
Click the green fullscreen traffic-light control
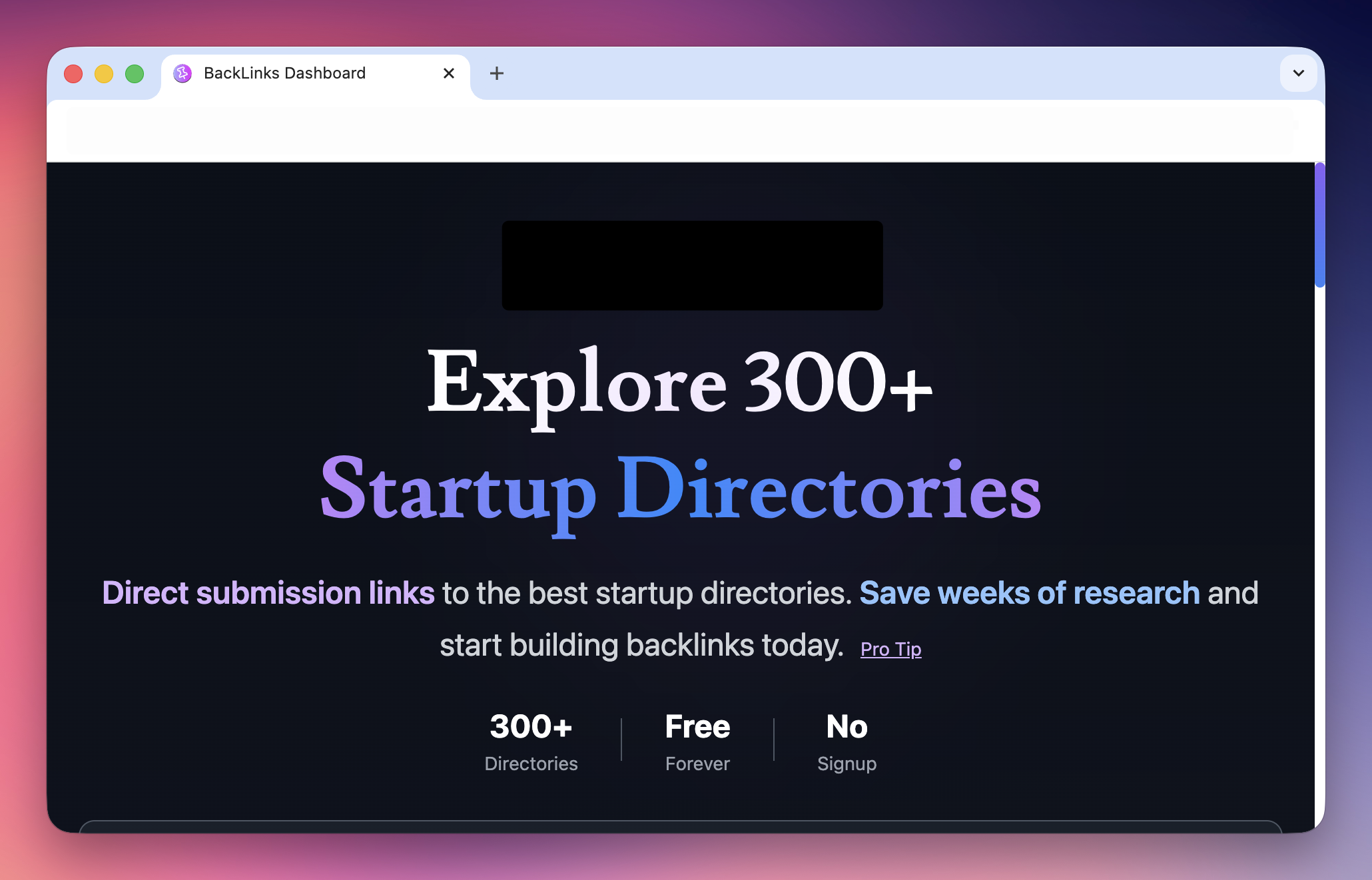point(135,73)
